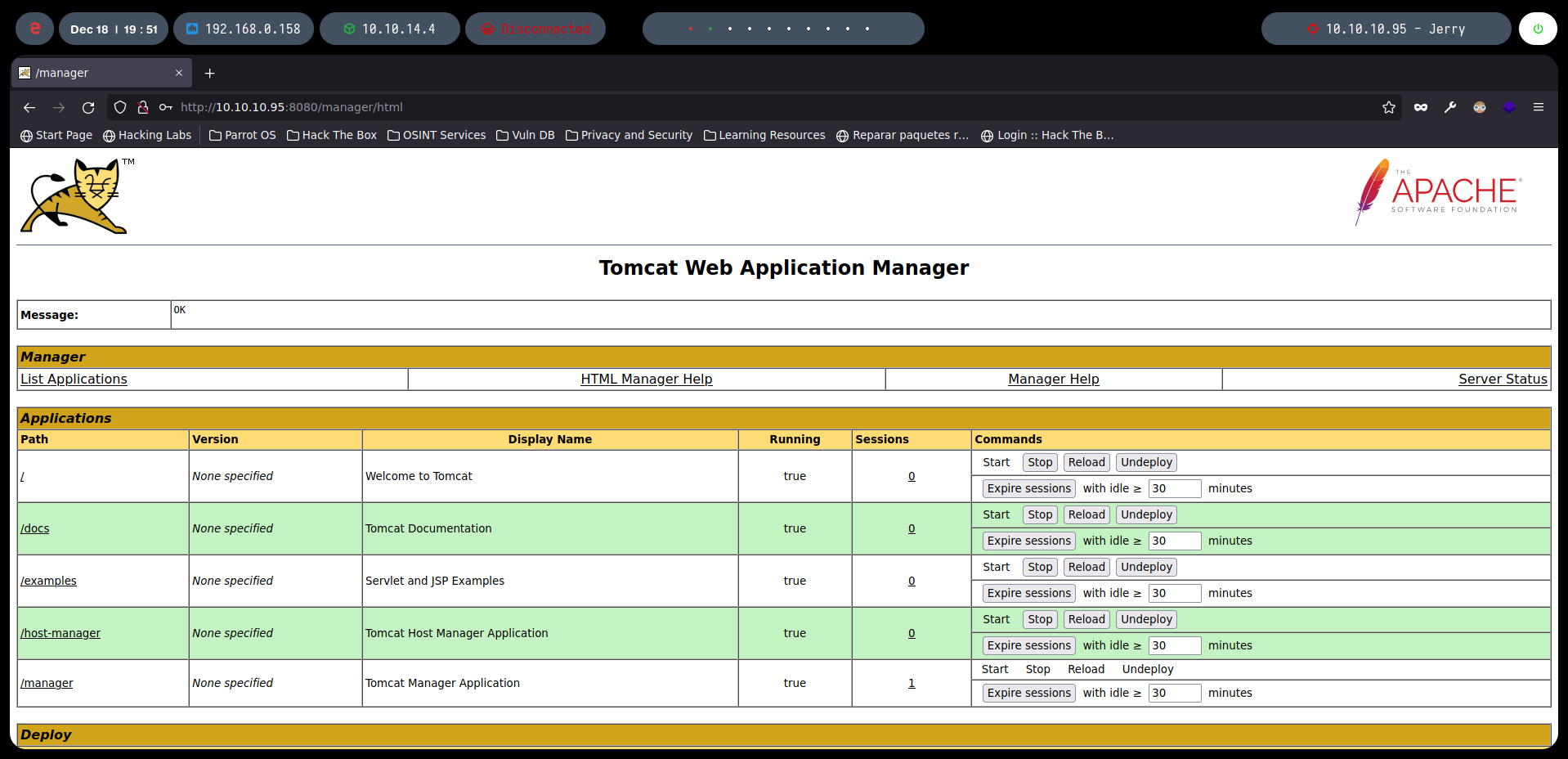This screenshot has width=1568, height=759.
Task: Open the Start Page bookmark
Action: click(56, 135)
